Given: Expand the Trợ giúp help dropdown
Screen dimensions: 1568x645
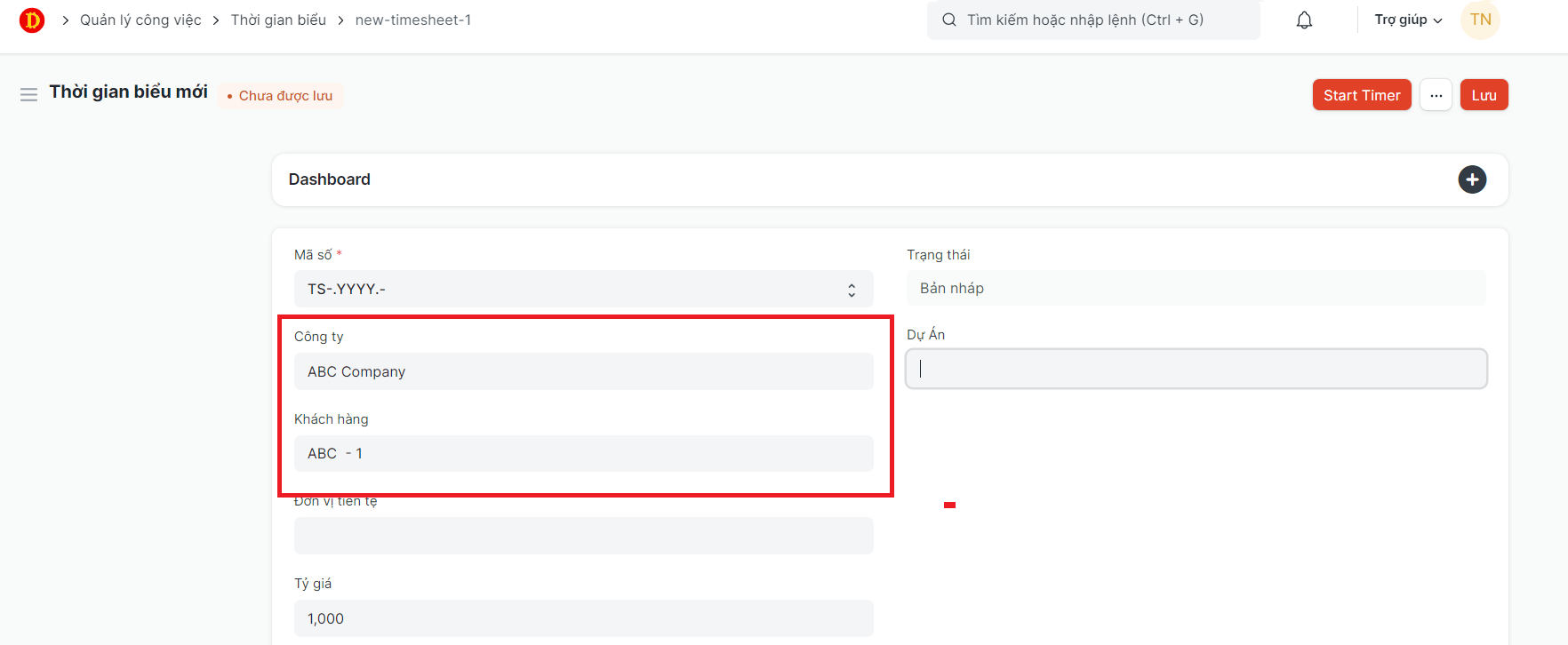Looking at the screenshot, I should (1408, 20).
